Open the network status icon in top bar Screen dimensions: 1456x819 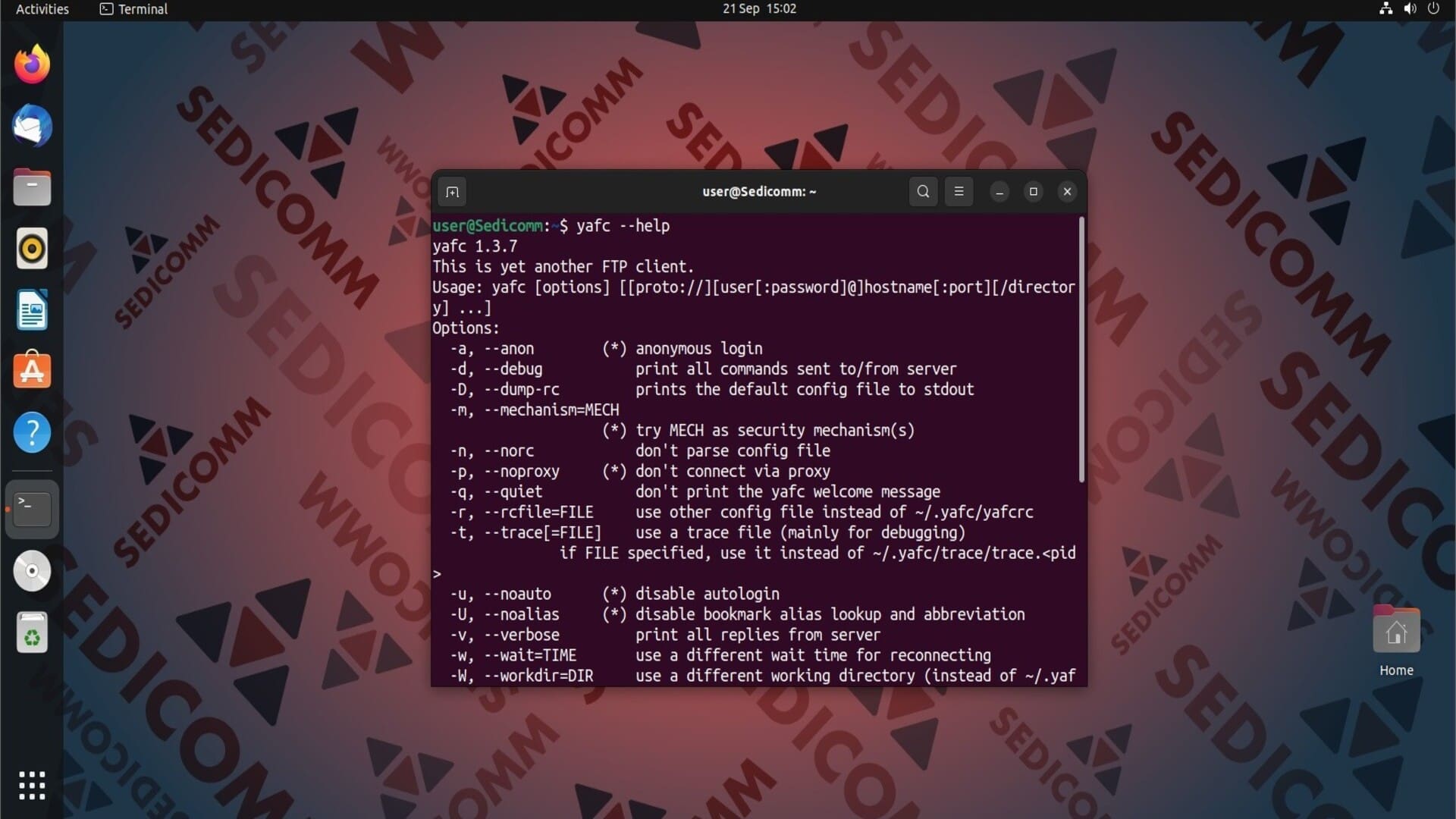[1385, 9]
